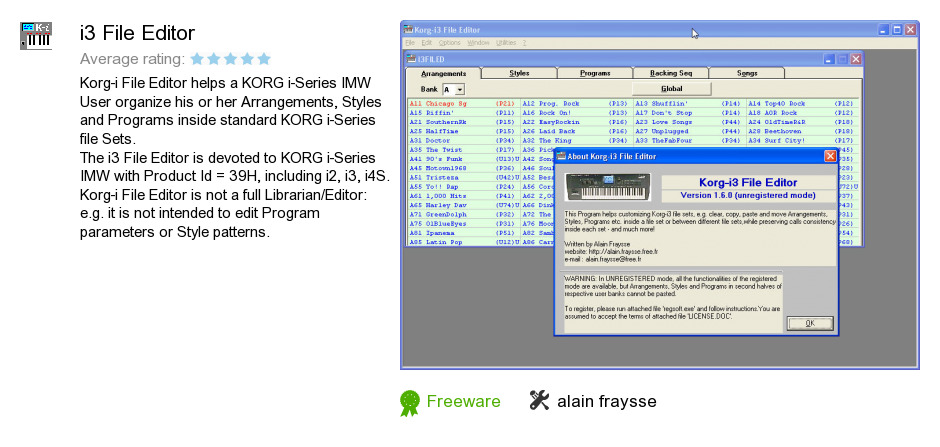Image resolution: width=940 pixels, height=447 pixels.
Task: Click the Korg keyboard photo in About dialog
Action: [x=608, y=187]
